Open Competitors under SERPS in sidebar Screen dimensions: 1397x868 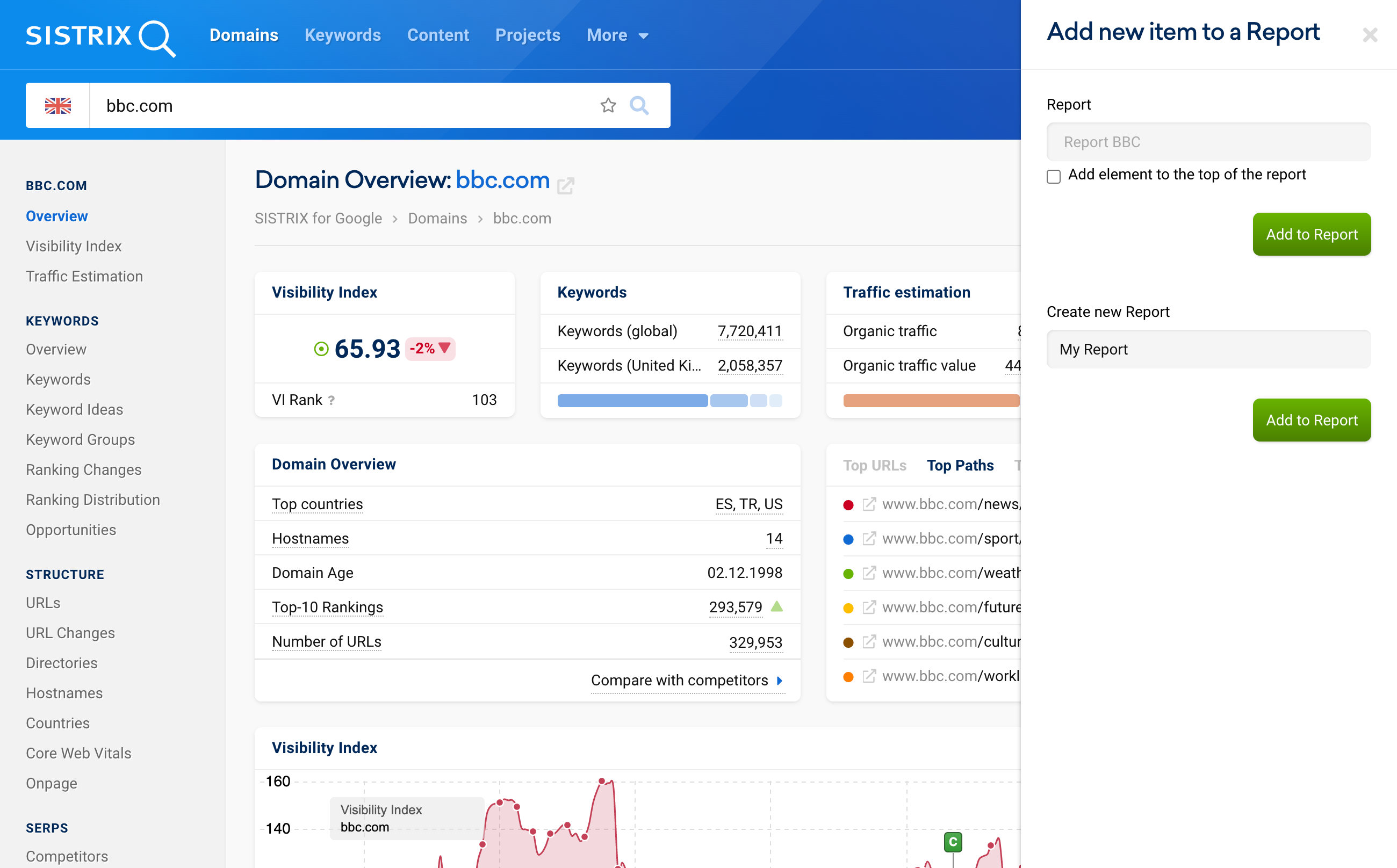67,856
